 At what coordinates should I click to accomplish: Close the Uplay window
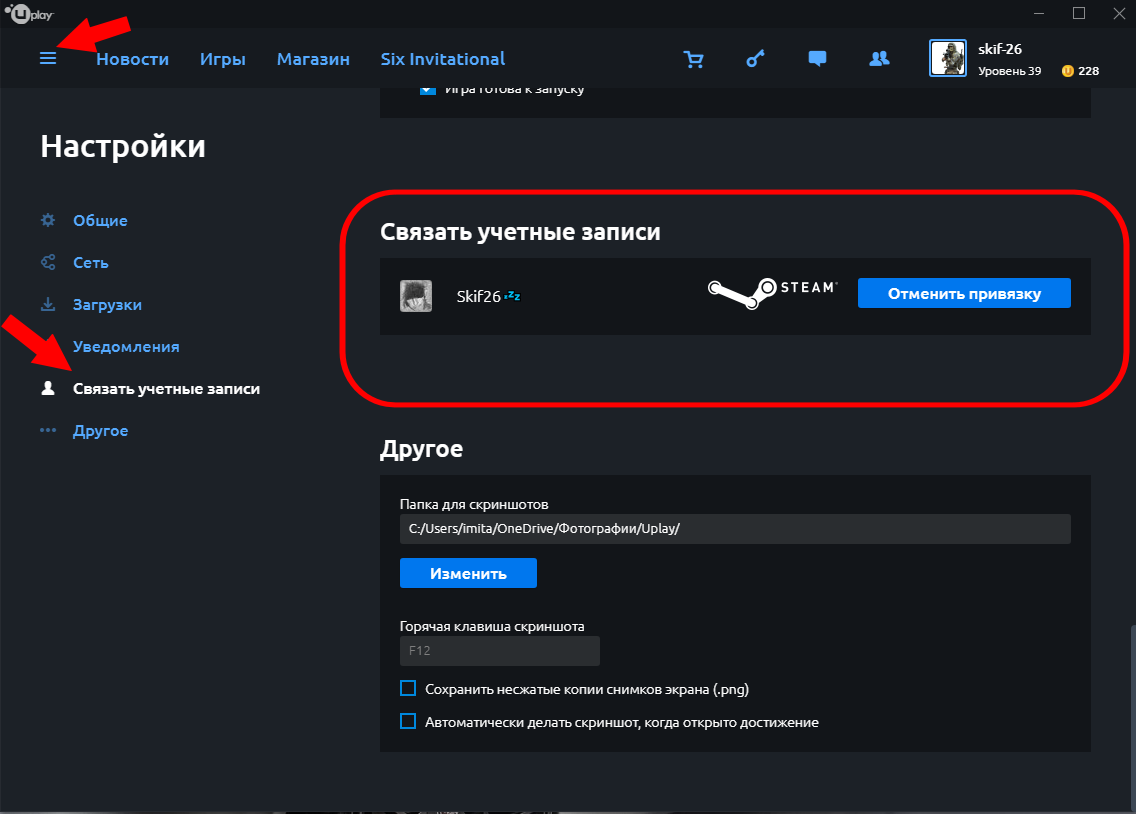1119,14
